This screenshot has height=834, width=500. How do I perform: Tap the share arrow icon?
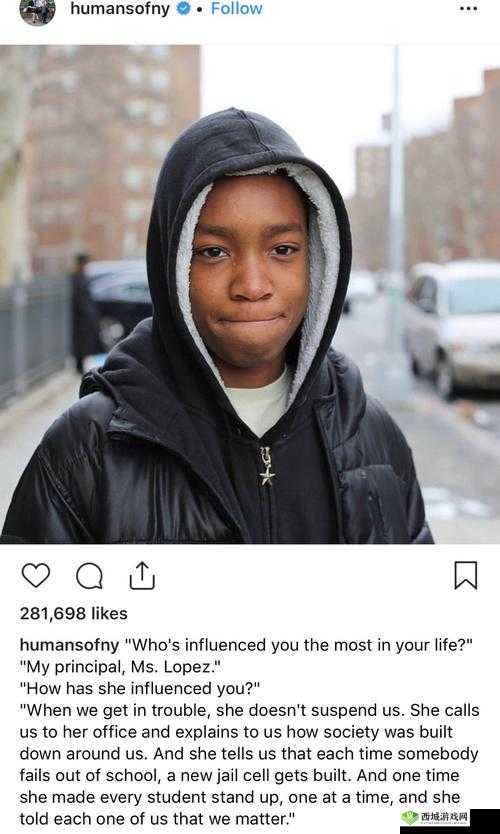(142, 576)
